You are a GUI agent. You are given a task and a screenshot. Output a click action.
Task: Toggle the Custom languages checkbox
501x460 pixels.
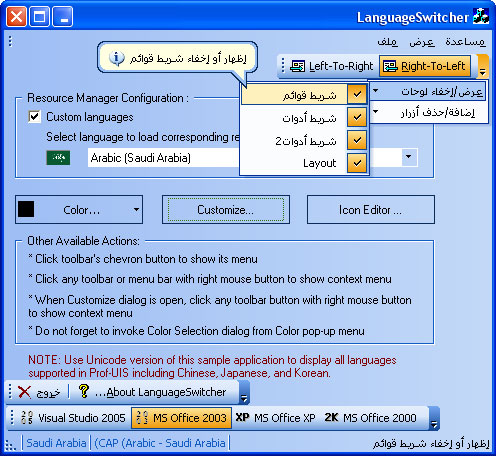click(x=34, y=117)
